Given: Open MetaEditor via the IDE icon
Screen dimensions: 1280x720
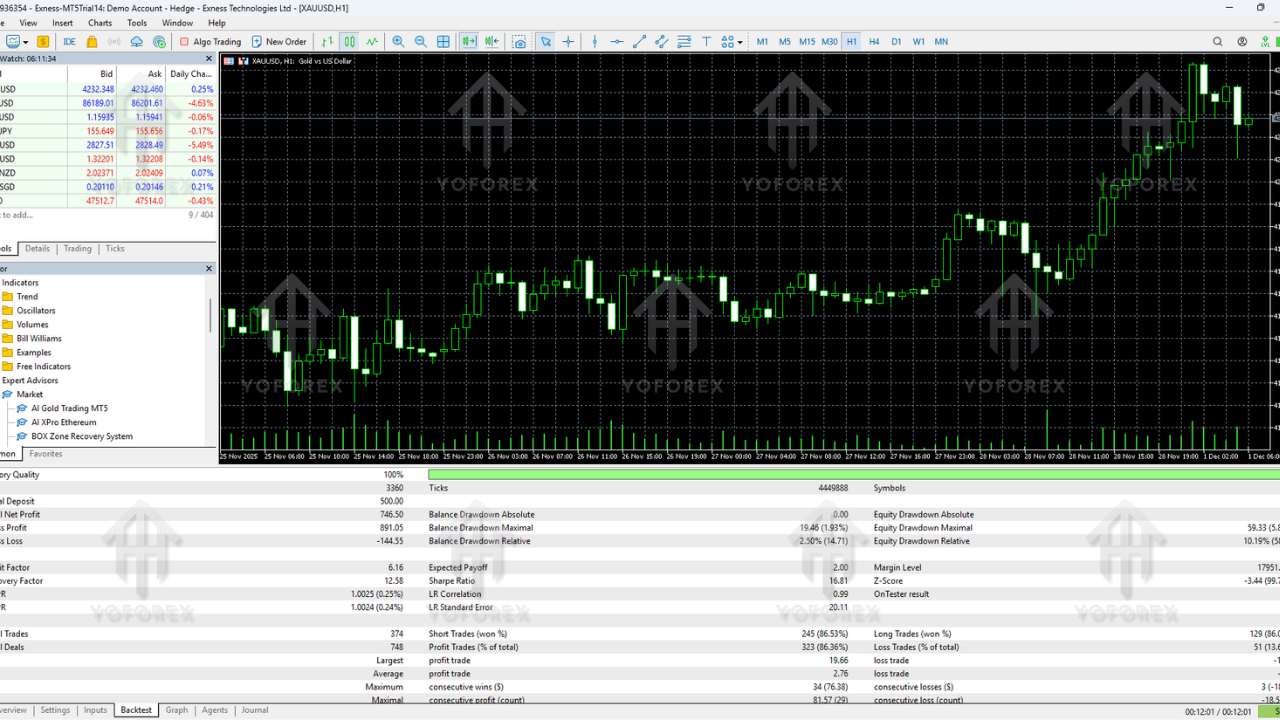Looking at the screenshot, I should click(69, 42).
